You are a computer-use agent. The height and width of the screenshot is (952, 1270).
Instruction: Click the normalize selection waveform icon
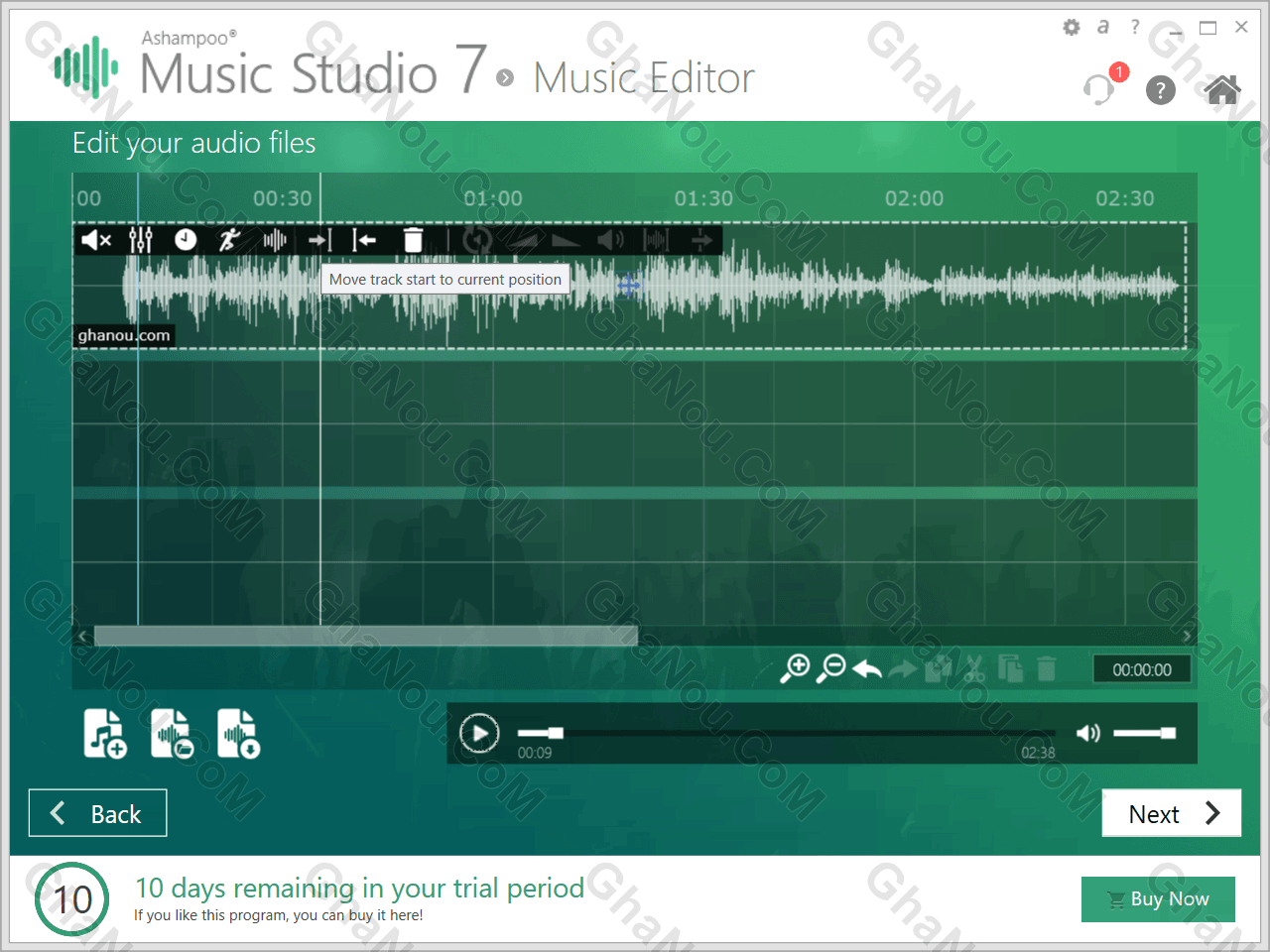(x=656, y=240)
